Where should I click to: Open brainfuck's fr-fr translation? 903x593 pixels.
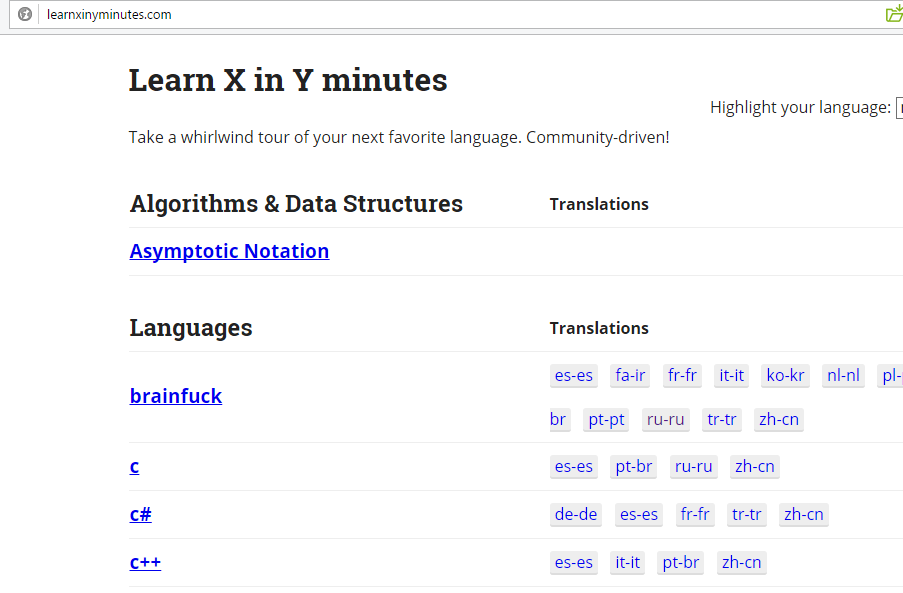(x=682, y=375)
